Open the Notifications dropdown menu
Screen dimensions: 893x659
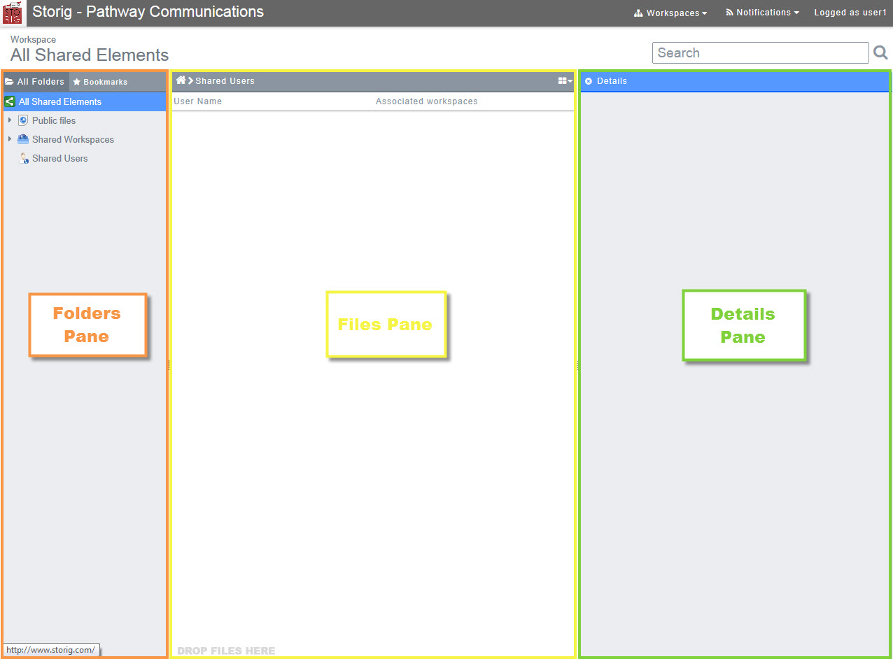click(x=762, y=13)
